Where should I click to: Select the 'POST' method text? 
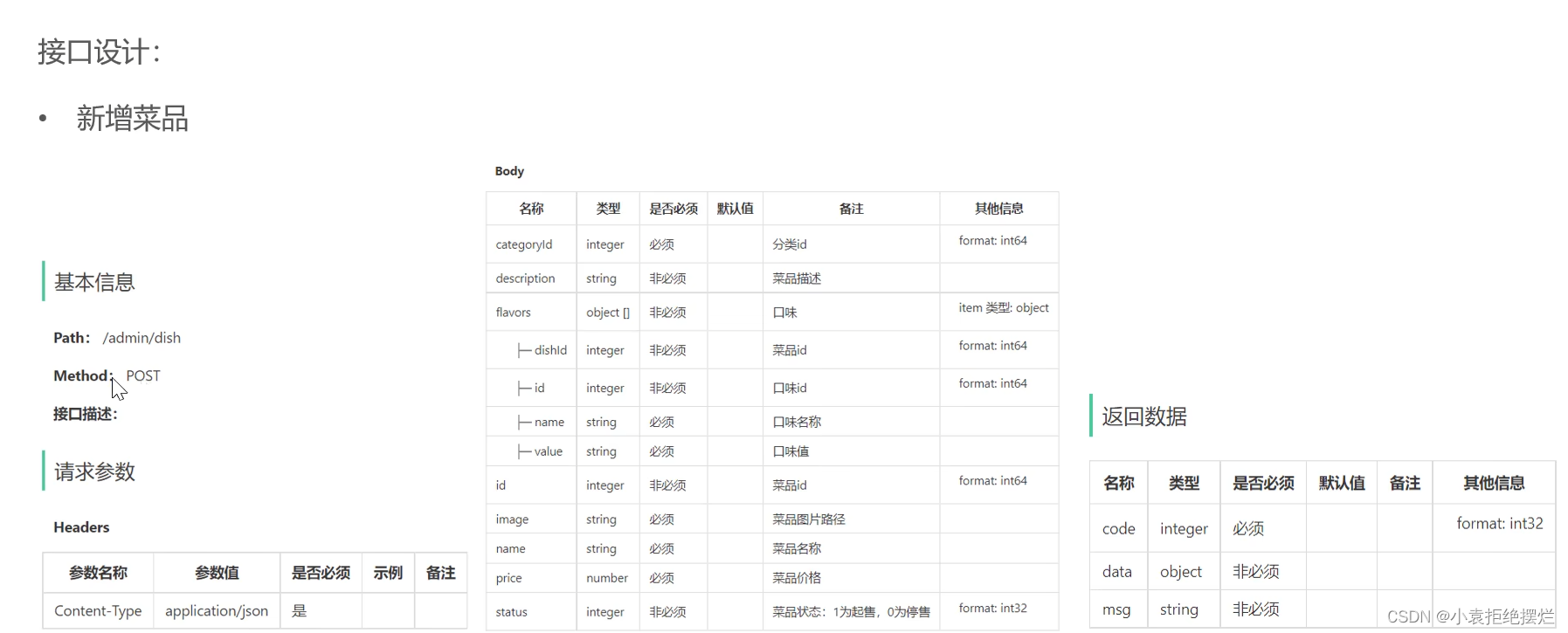[x=143, y=375]
